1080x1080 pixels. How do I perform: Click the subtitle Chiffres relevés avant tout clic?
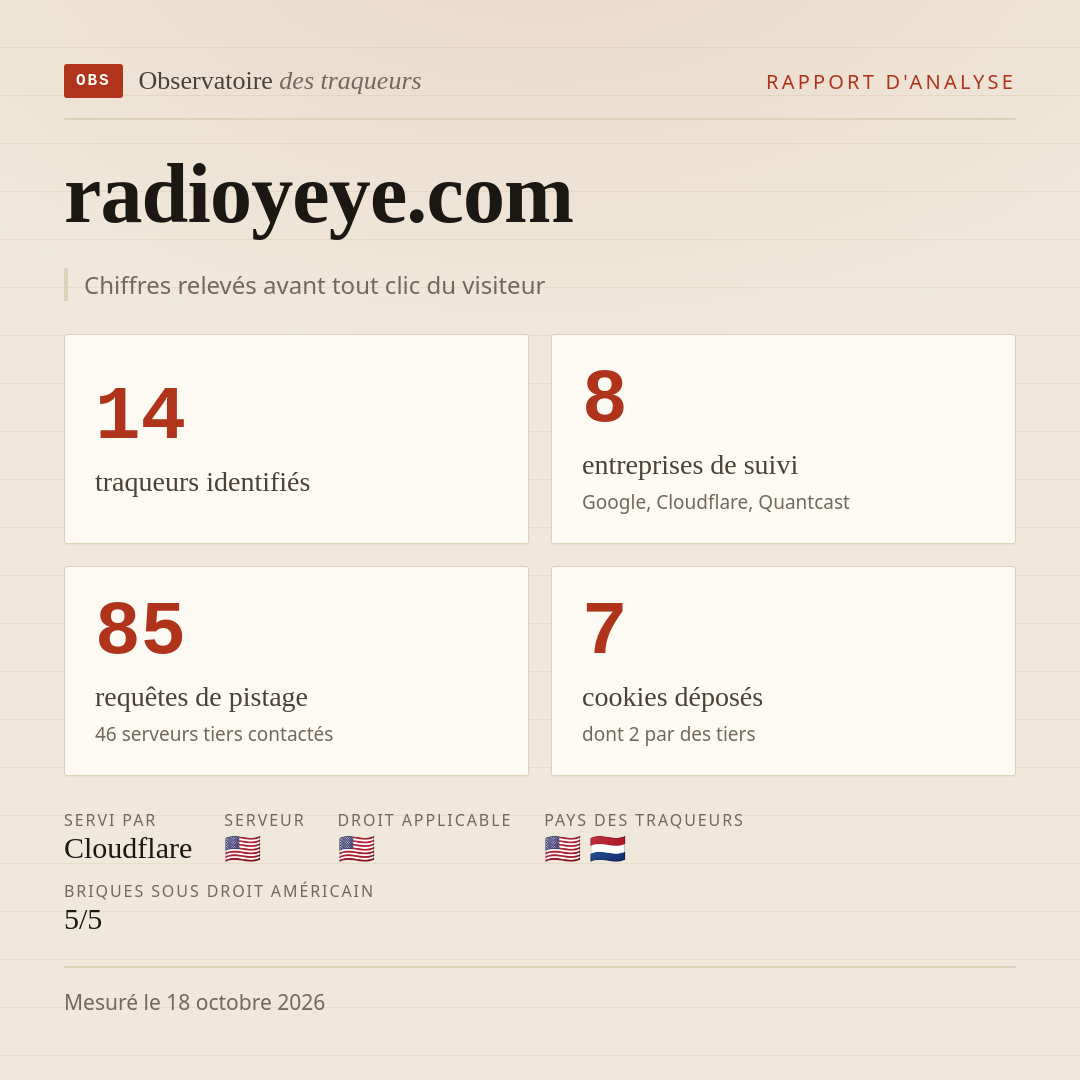[314, 285]
